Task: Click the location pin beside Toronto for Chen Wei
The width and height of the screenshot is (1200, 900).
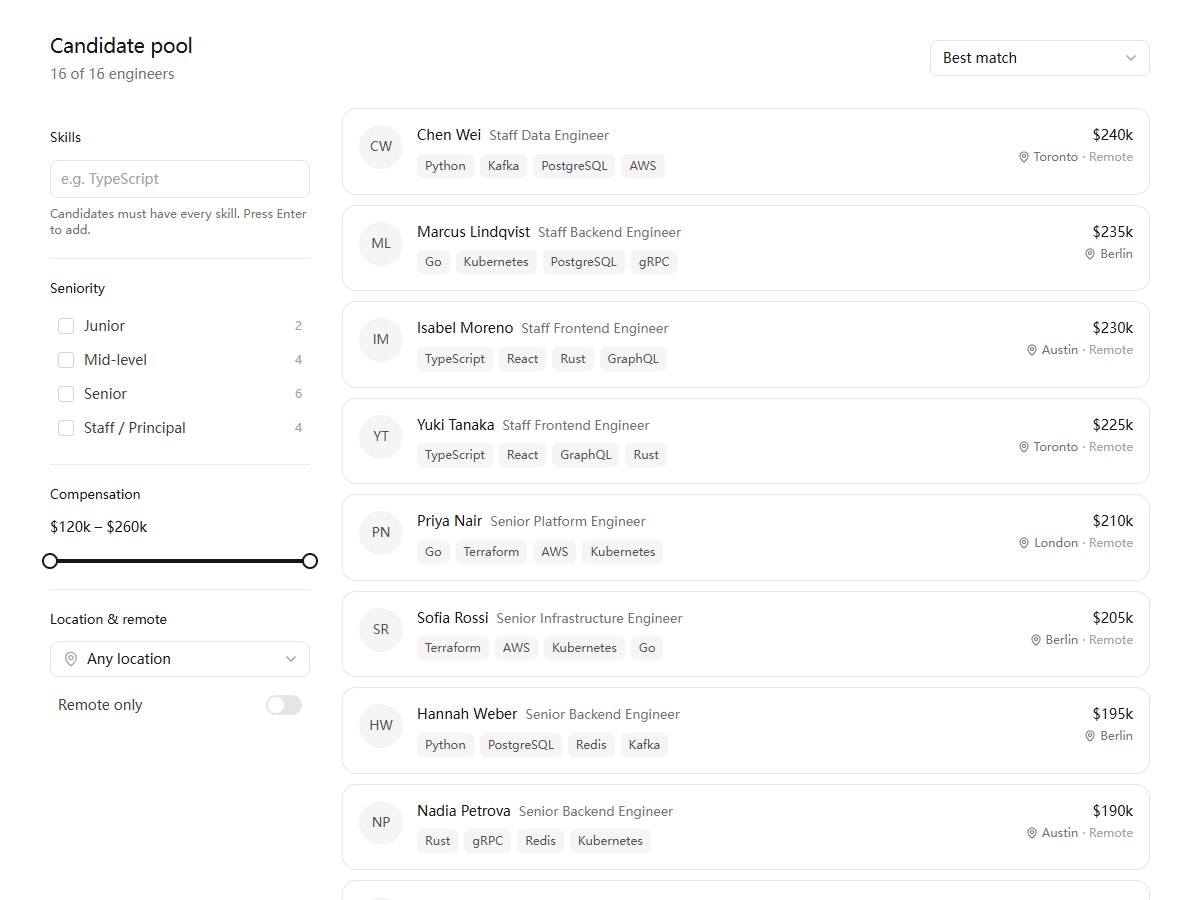Action: click(x=1024, y=157)
